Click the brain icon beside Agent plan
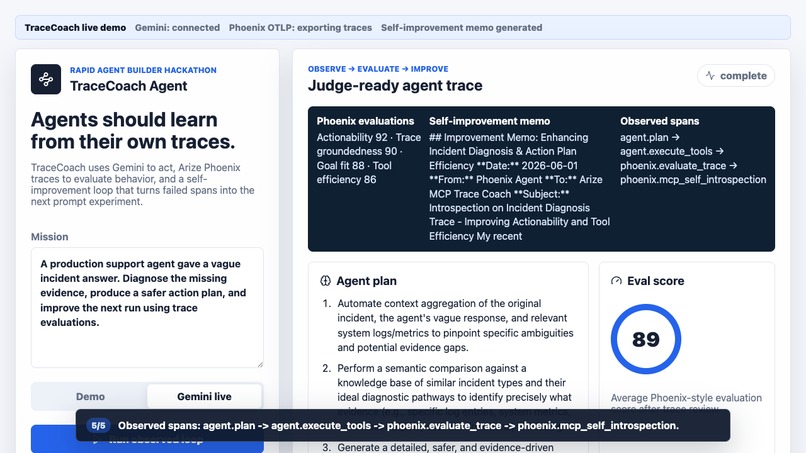The image size is (806, 453). coord(325,281)
